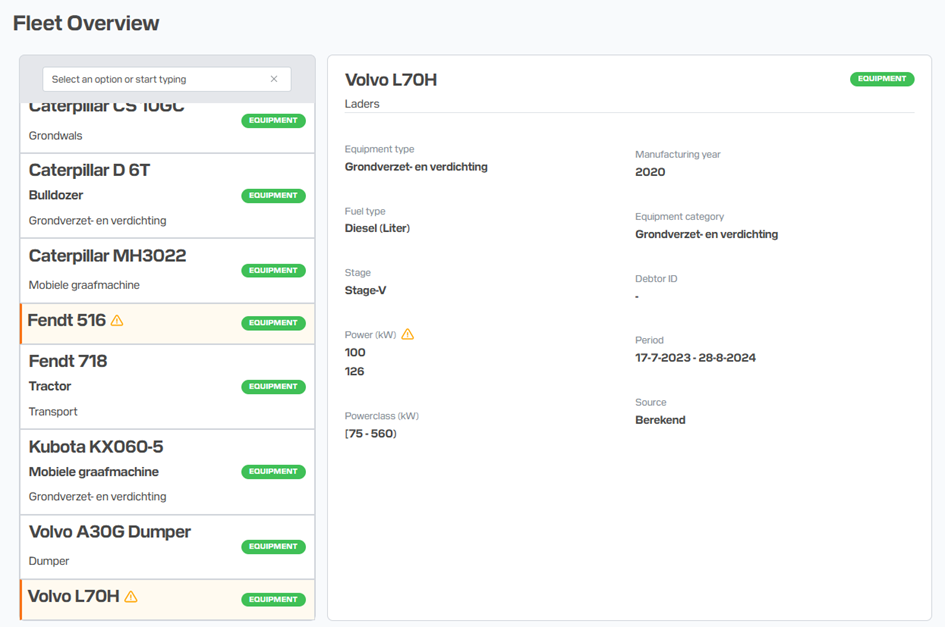
Task: Click the Volvo L70H title in detail panel
Action: pos(391,80)
